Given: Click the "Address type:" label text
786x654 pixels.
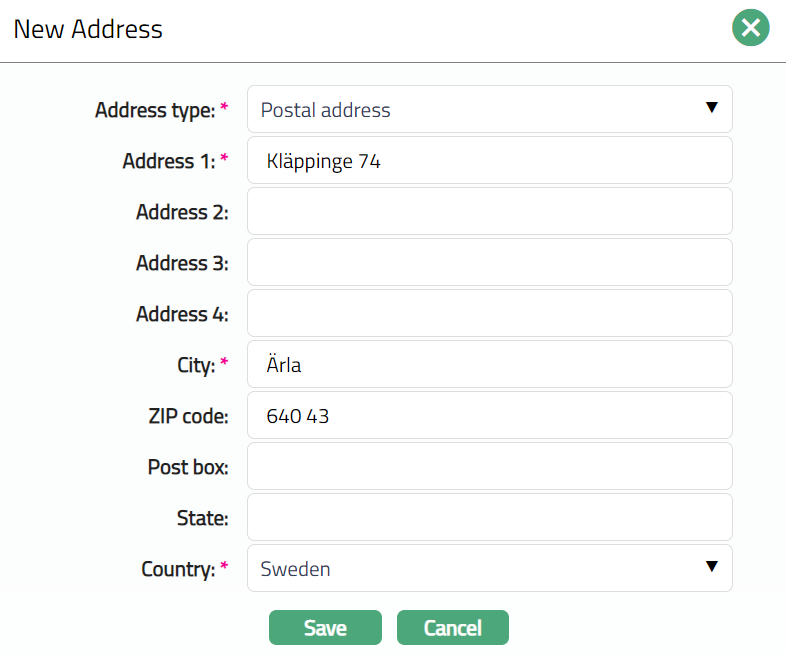Looking at the screenshot, I should point(155,110).
